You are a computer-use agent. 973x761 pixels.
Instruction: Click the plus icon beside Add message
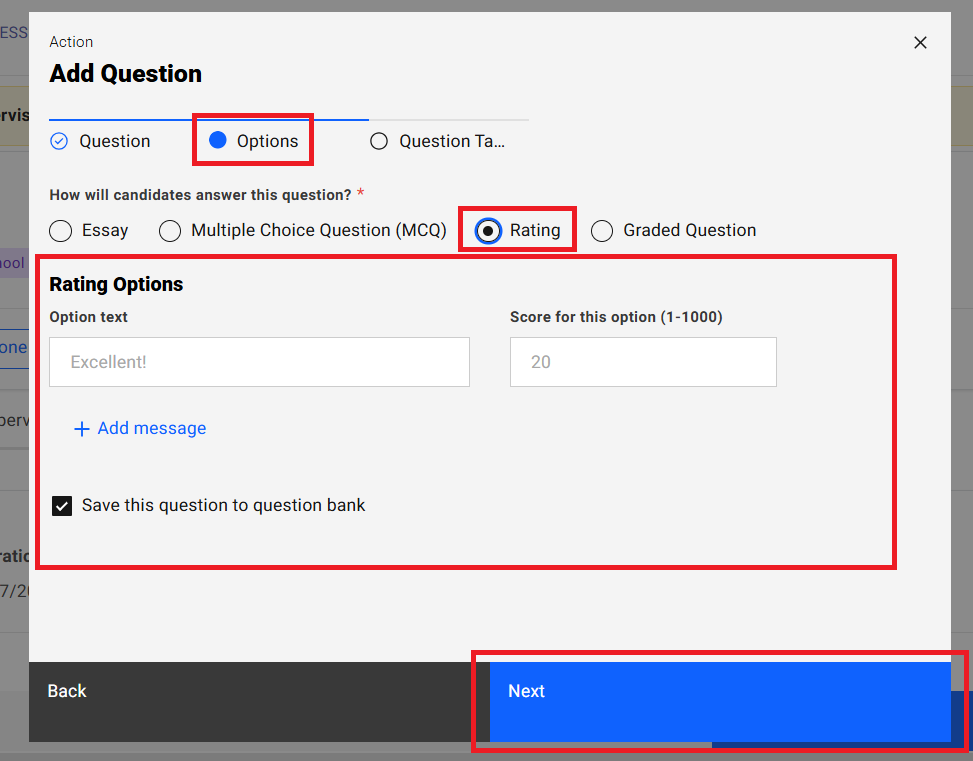coord(82,429)
